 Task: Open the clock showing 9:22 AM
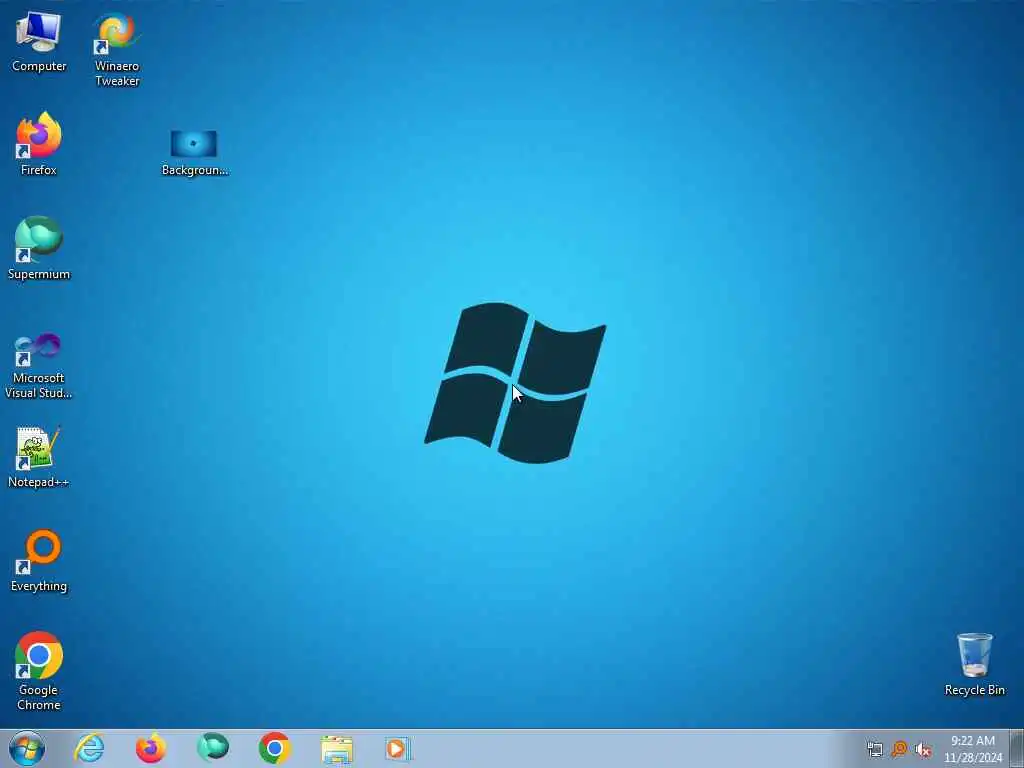(x=973, y=749)
